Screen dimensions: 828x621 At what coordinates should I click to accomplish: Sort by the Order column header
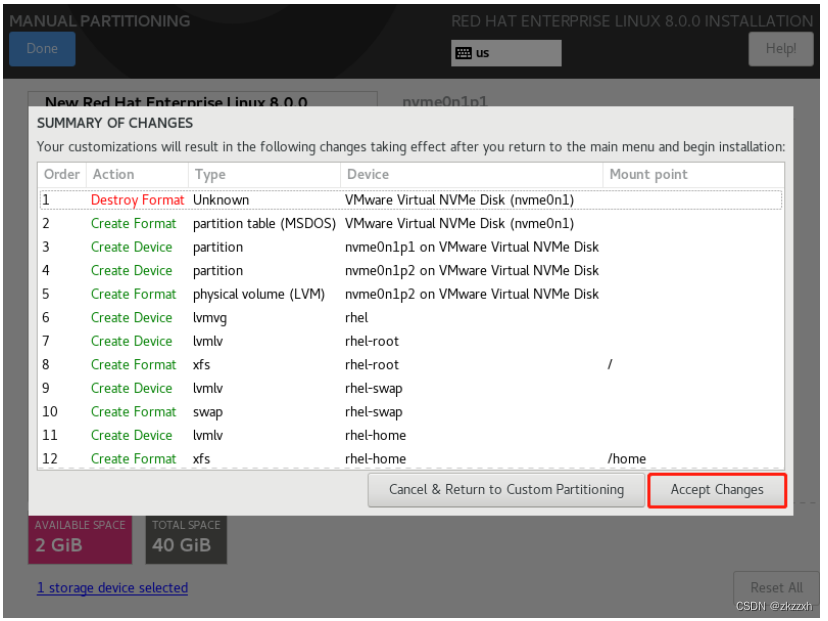[x=62, y=174]
